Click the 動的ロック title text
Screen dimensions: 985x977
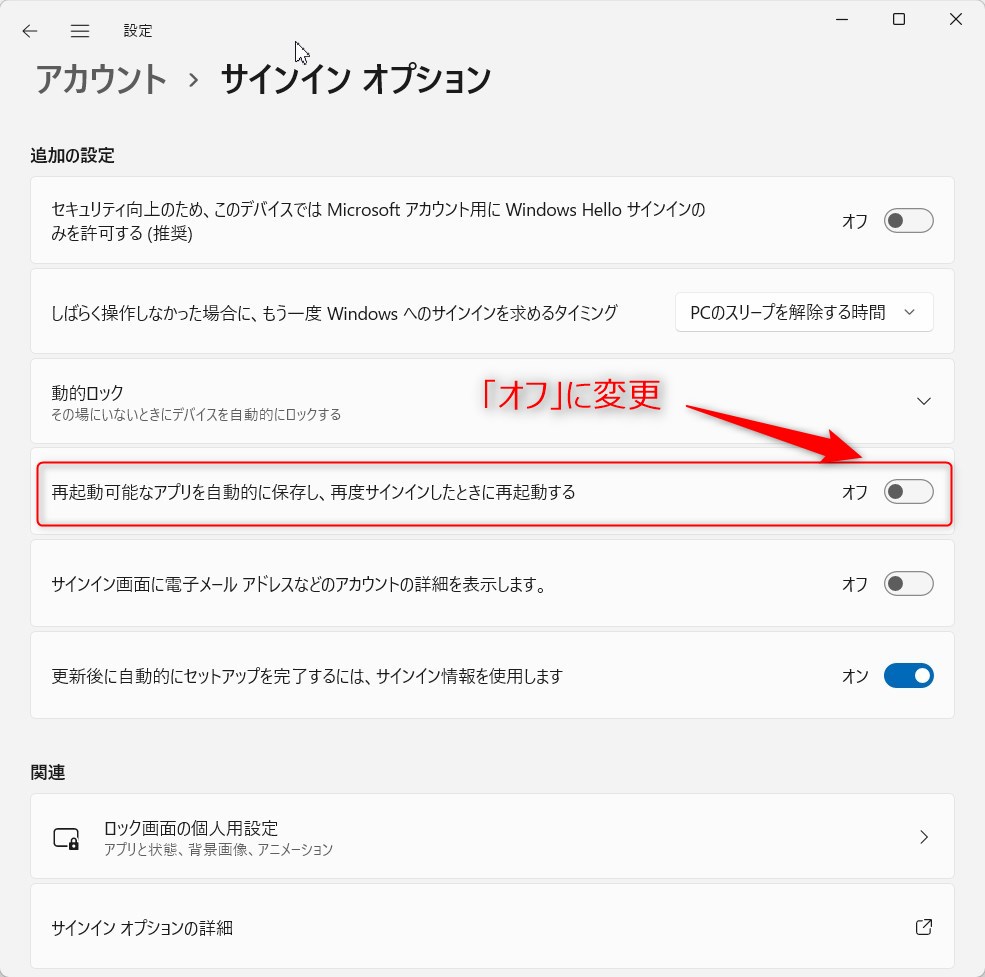pos(87,393)
